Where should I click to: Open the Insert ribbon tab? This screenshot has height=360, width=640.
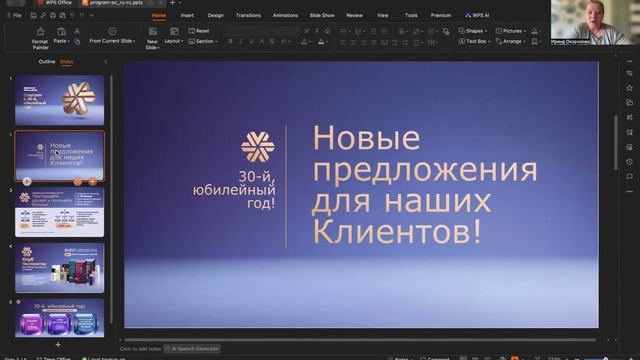tap(187, 16)
